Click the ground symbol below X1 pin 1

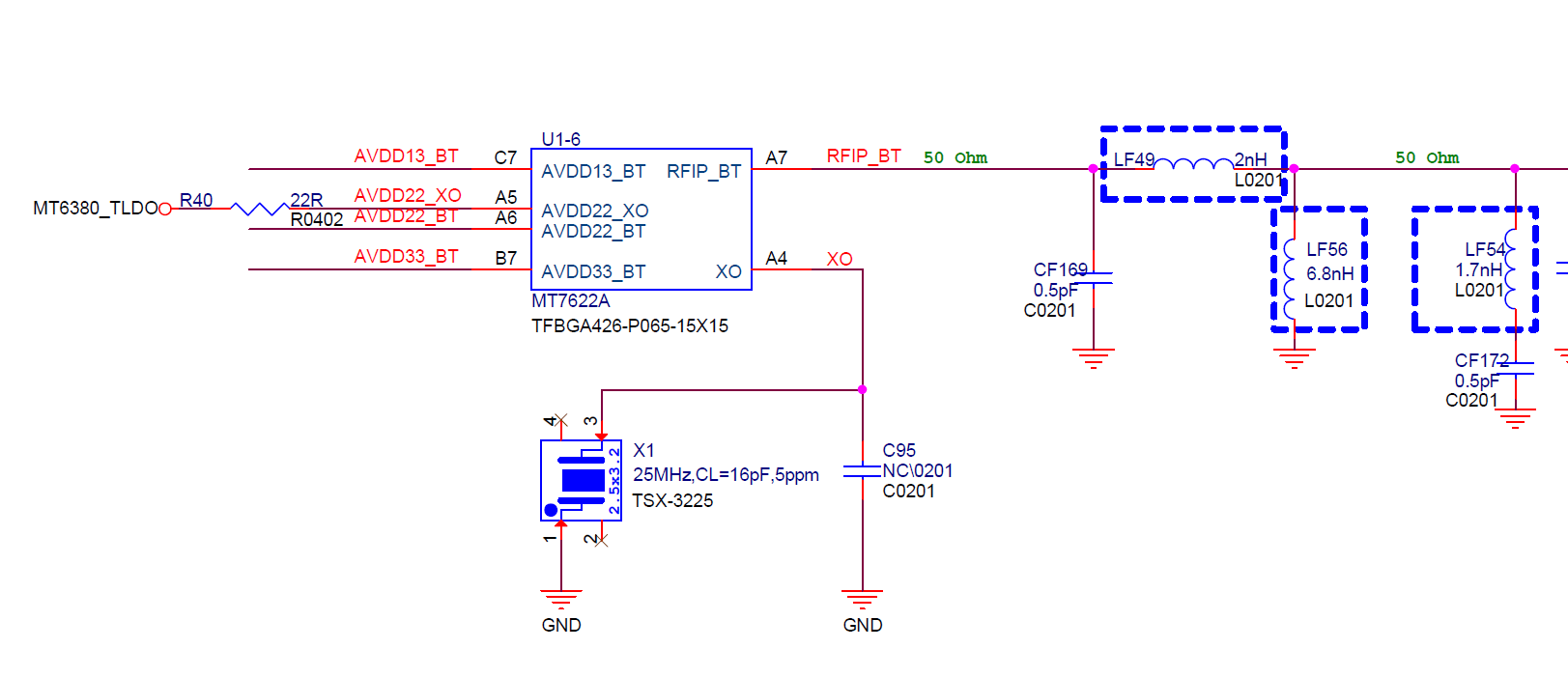561,599
